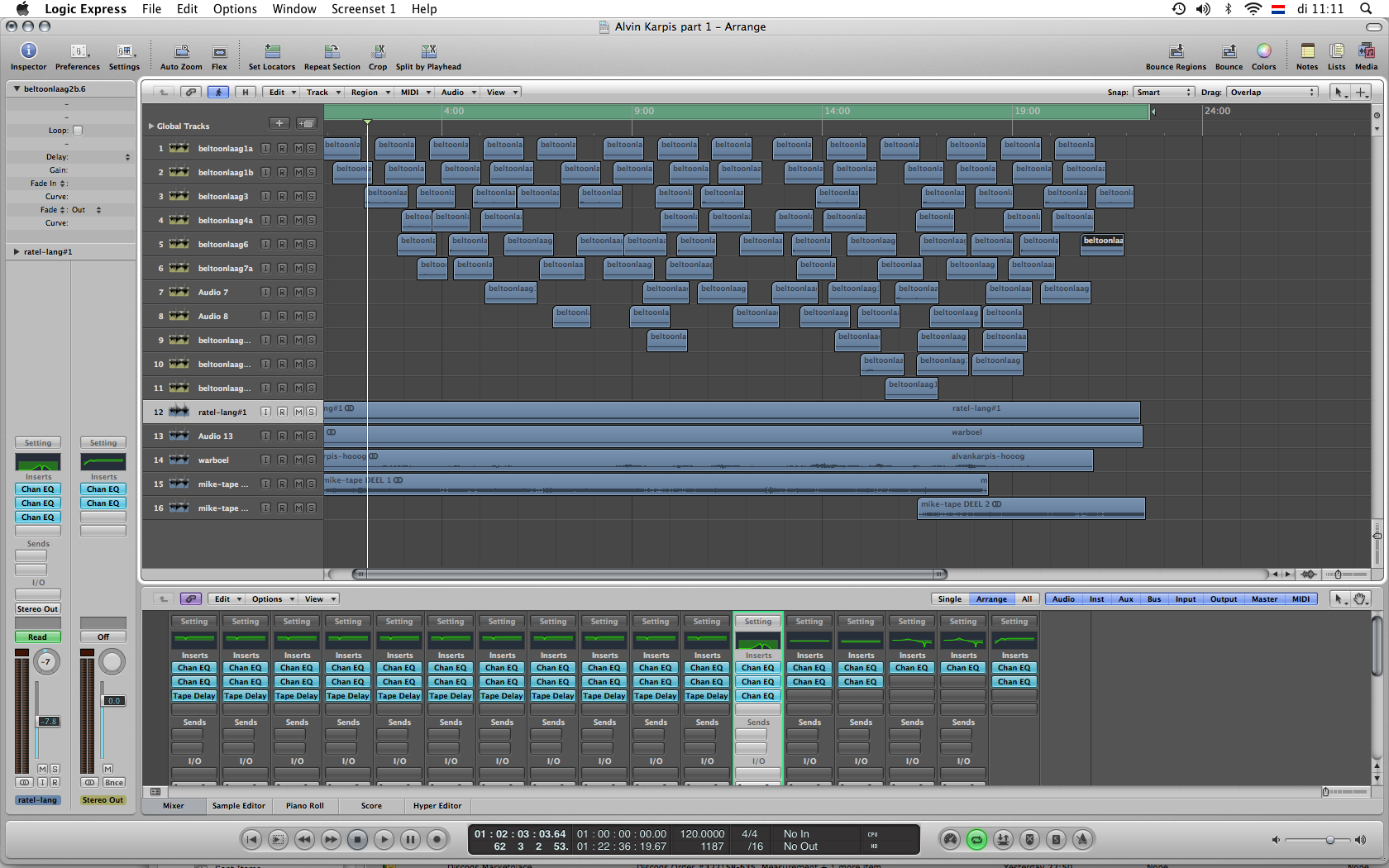Toggle the Loop checkbox in the inspector
The width and height of the screenshot is (1389, 868).
[78, 131]
